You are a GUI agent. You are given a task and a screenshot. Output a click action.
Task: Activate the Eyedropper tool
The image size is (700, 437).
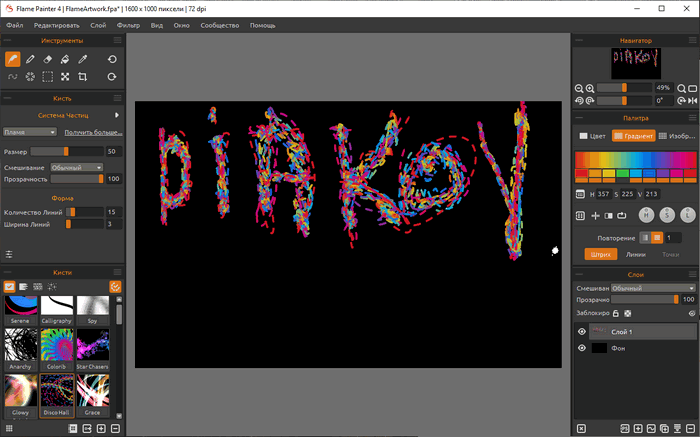tap(83, 60)
